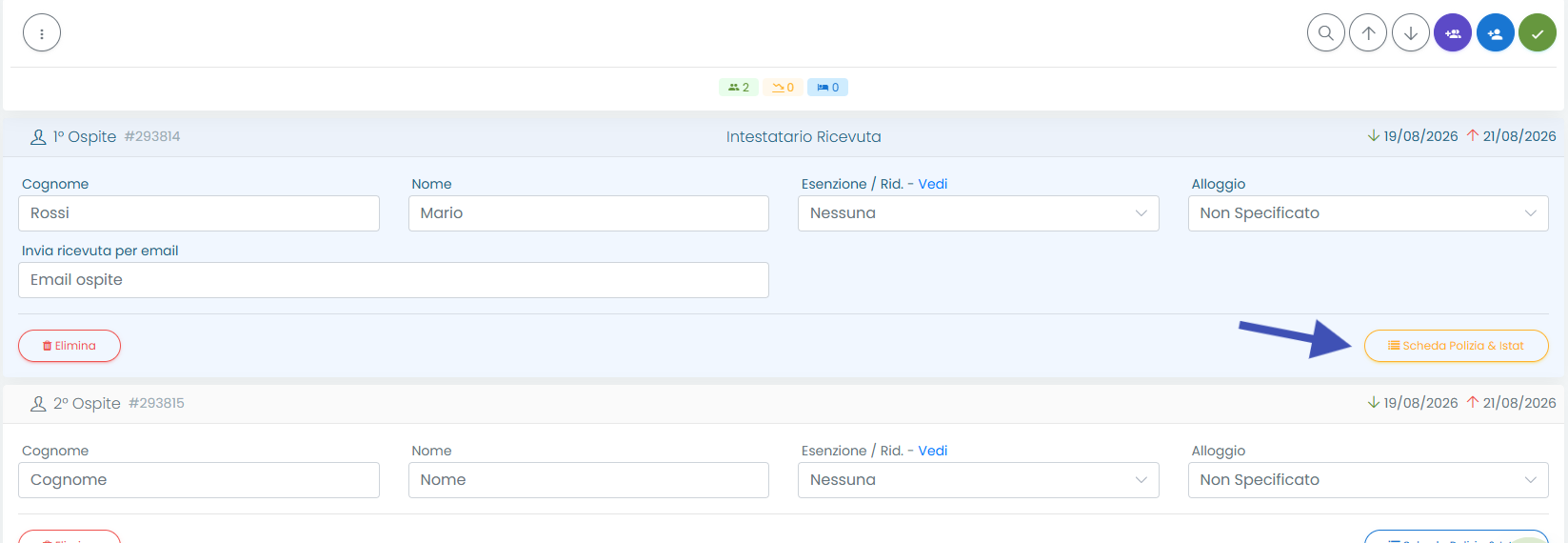The height and width of the screenshot is (543, 1568).
Task: Click guest ID #293815
Action: 157,403
